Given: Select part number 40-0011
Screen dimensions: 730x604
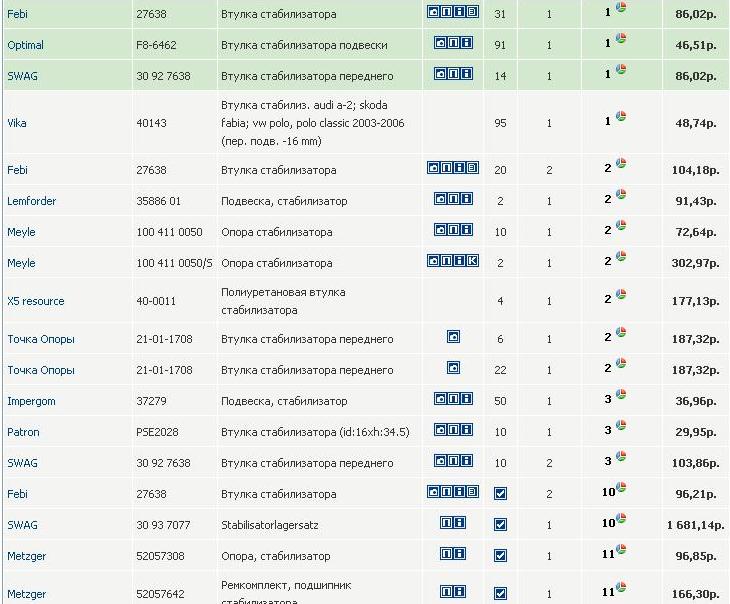Looking at the screenshot, I should [156, 301].
